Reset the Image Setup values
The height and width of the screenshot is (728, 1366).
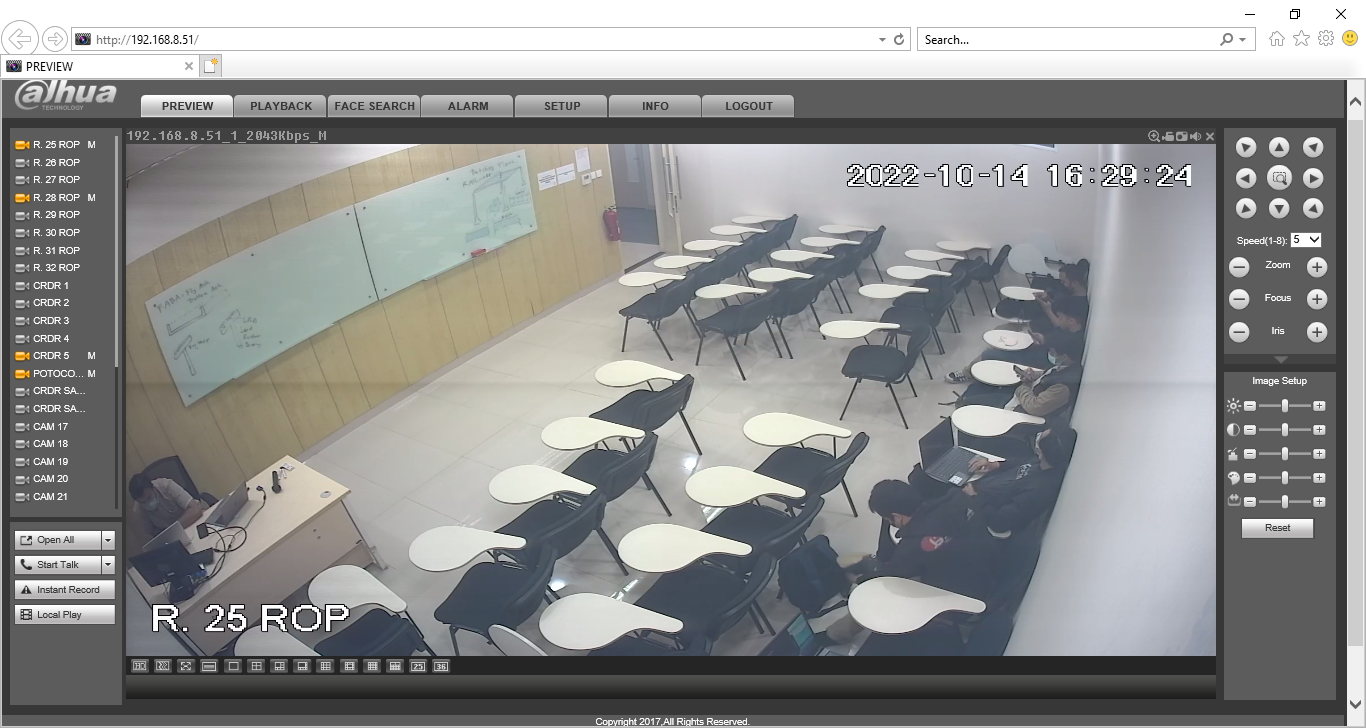1277,528
